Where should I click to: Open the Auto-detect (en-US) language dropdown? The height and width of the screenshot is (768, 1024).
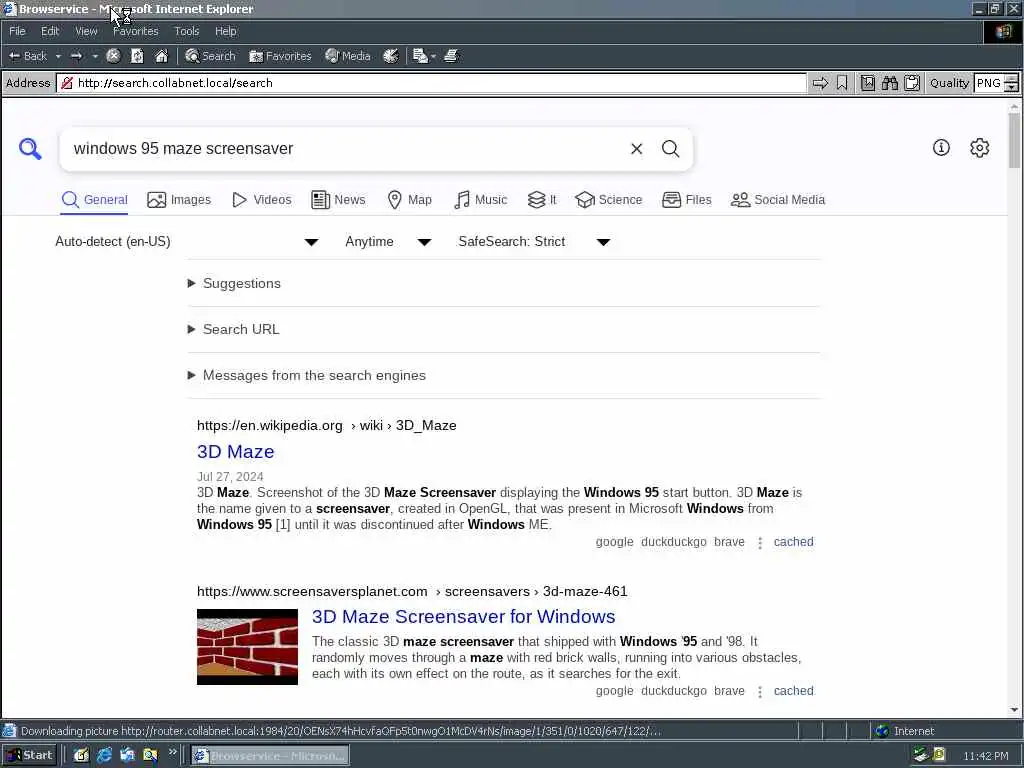pyautogui.click(x=187, y=242)
